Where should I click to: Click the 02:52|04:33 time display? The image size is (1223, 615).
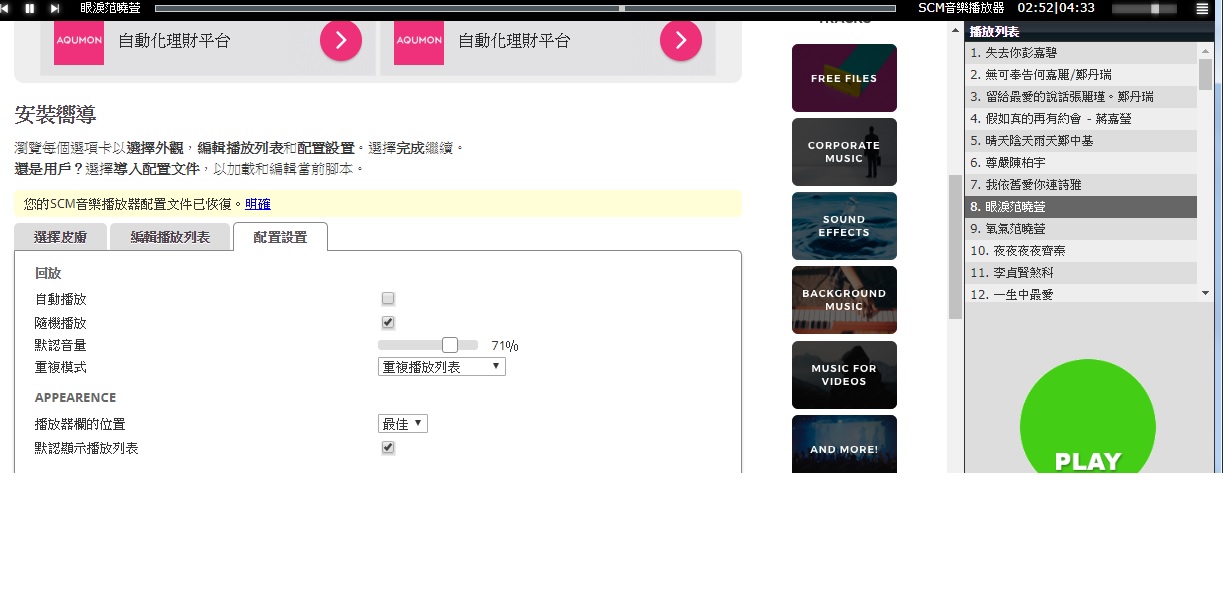(1056, 8)
